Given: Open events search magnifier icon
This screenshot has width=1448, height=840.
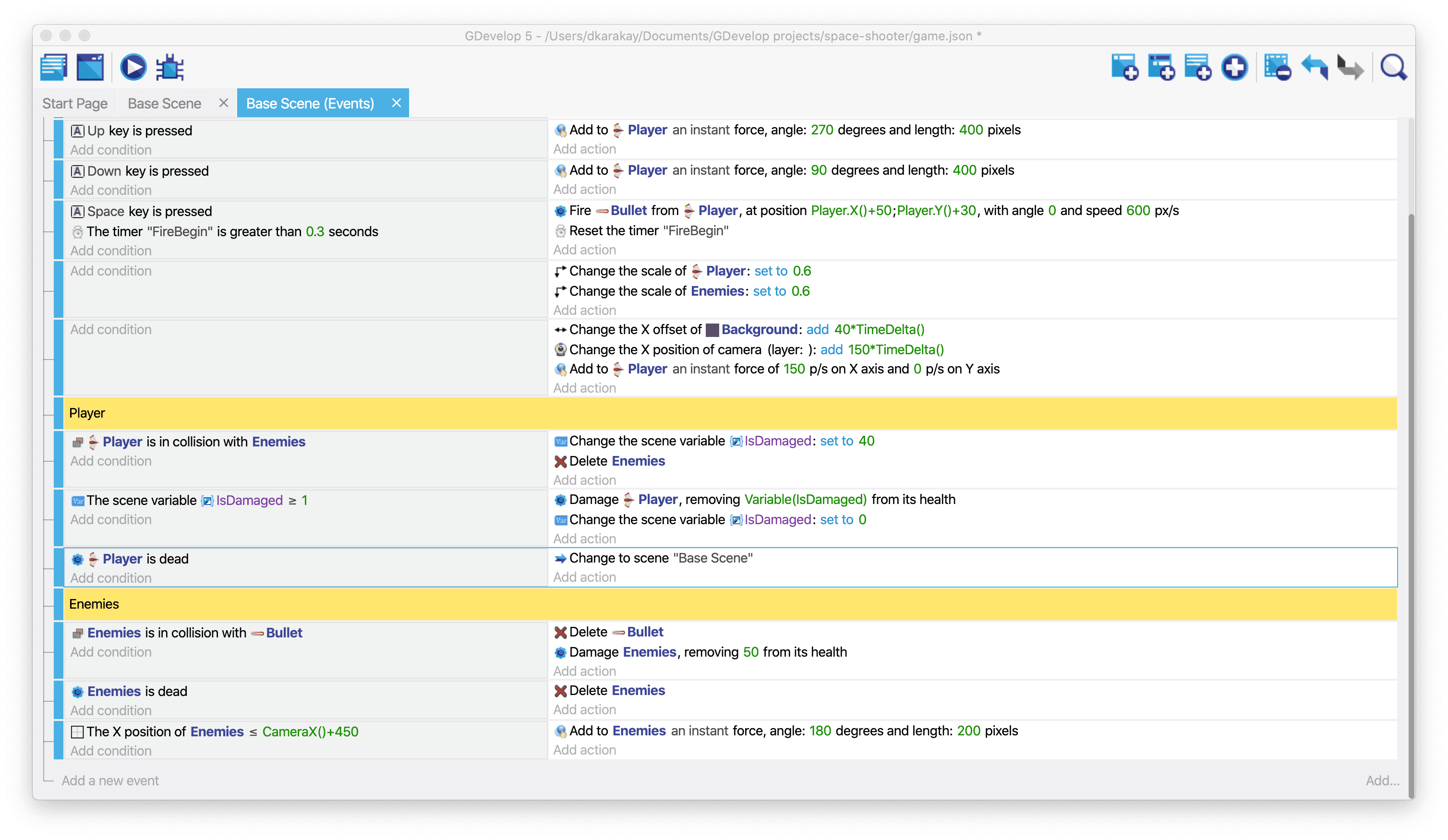Looking at the screenshot, I should point(1393,67).
